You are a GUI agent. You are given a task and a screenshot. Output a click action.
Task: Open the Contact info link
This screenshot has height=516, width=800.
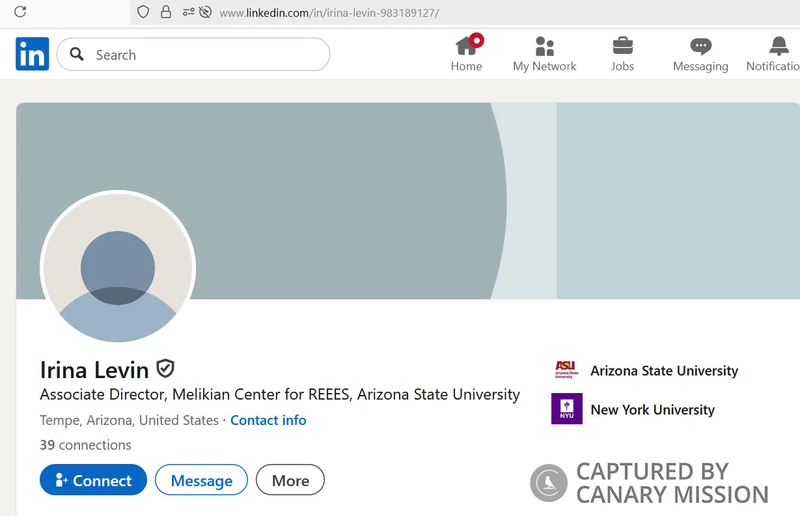click(x=268, y=420)
